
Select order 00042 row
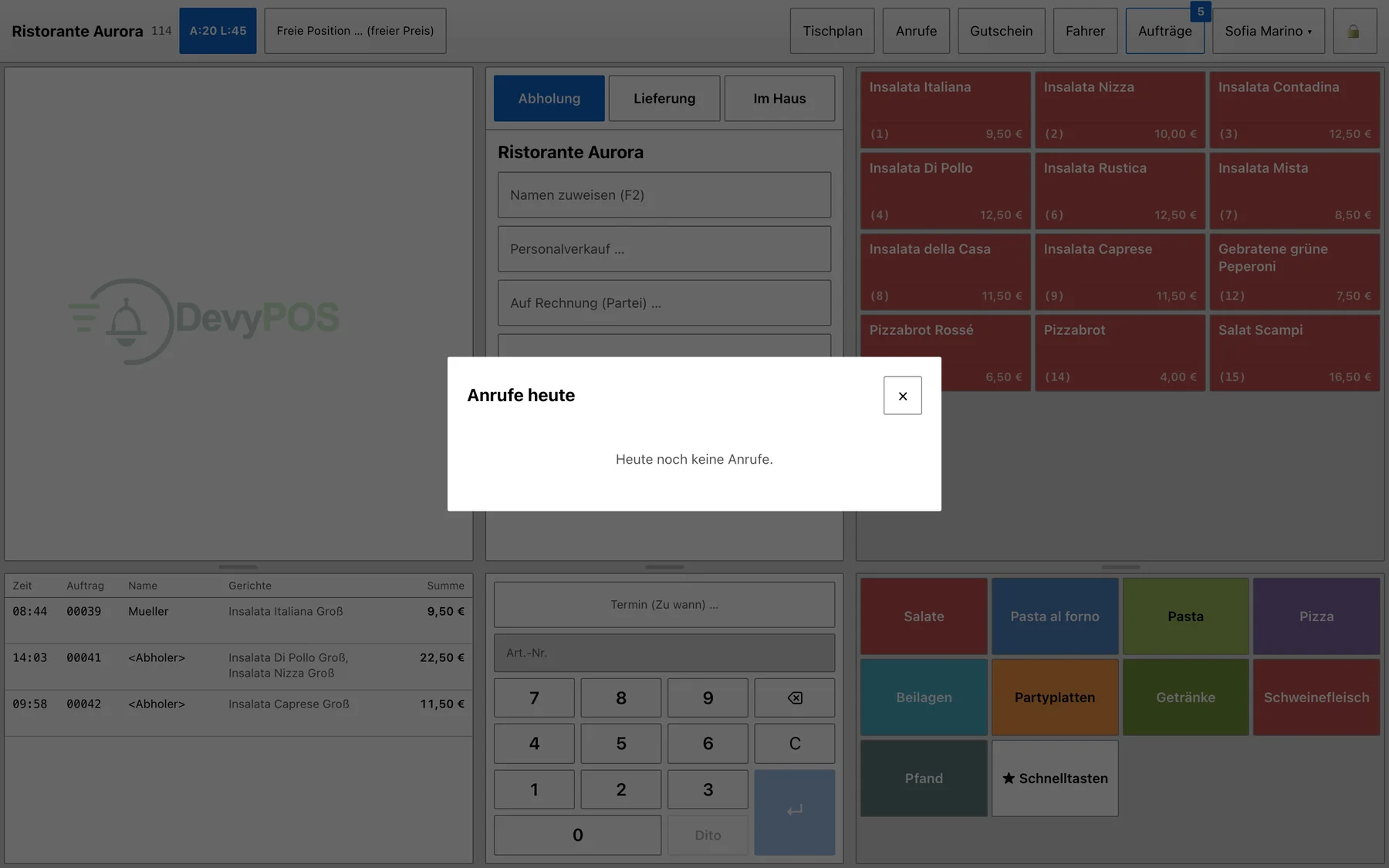(x=238, y=713)
